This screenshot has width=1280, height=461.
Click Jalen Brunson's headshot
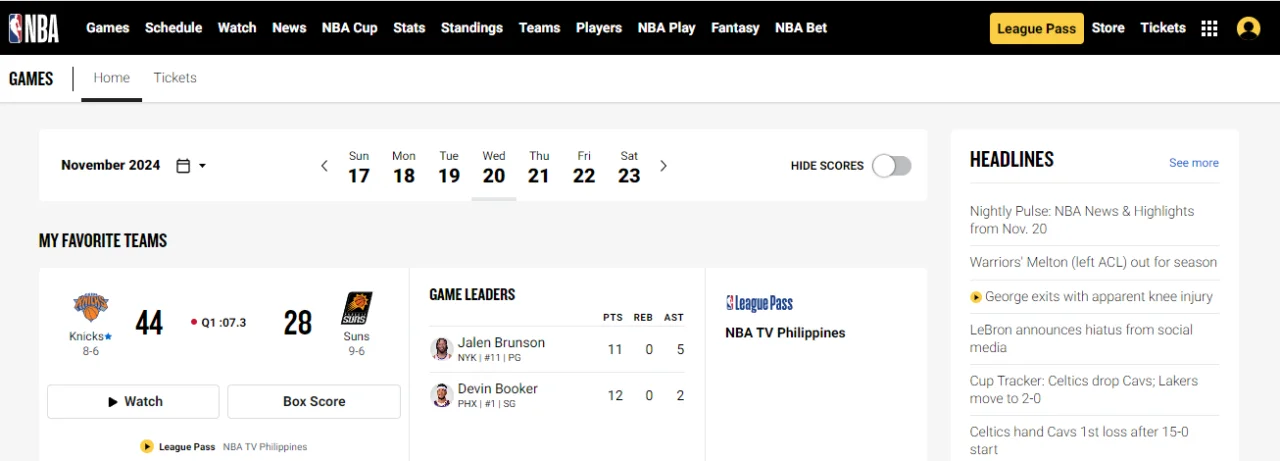(441, 349)
